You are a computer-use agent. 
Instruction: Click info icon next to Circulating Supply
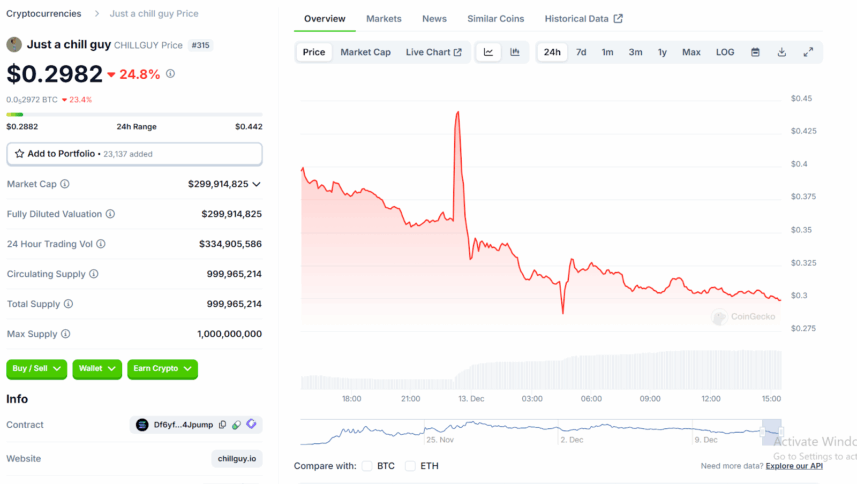pyautogui.click(x=93, y=274)
